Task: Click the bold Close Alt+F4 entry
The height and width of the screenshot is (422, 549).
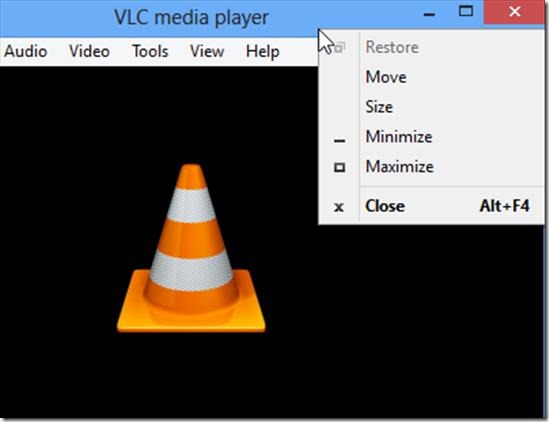Action: pos(431,206)
